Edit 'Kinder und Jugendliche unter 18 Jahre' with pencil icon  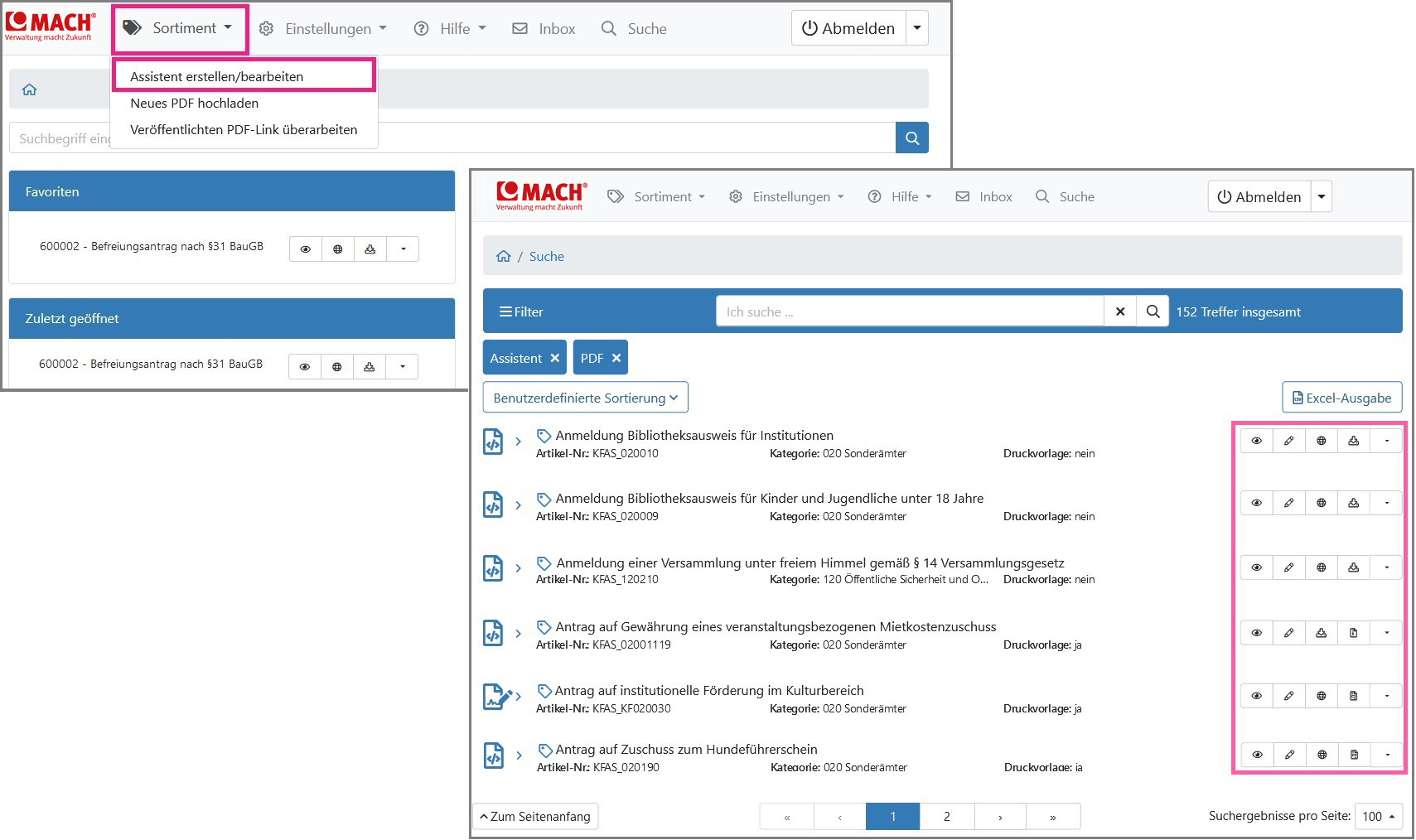coord(1289,503)
